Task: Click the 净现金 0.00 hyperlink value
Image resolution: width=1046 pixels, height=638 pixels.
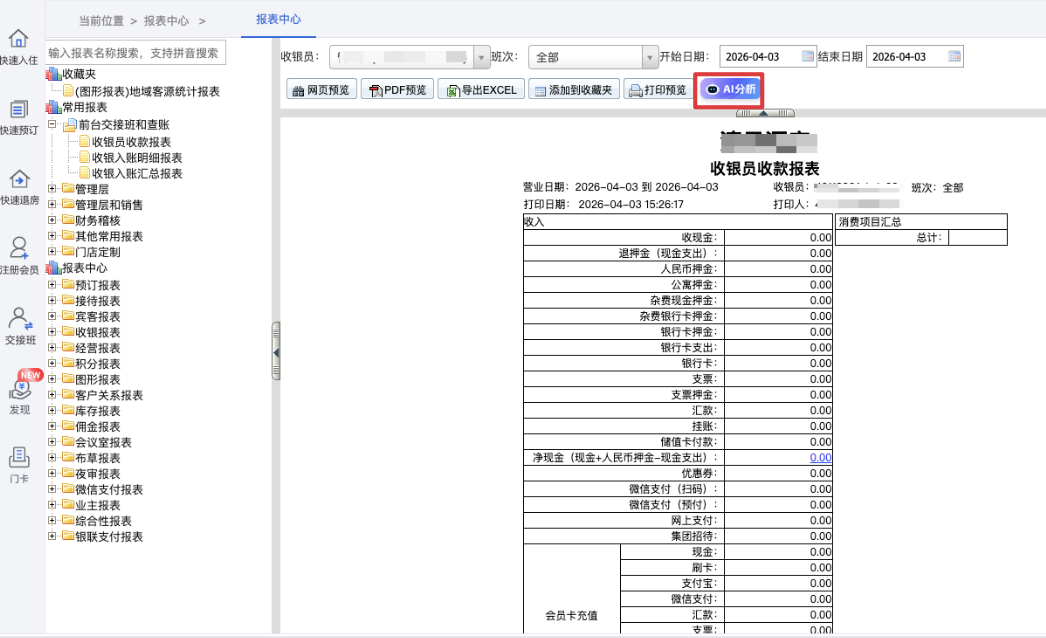Action: coord(821,457)
